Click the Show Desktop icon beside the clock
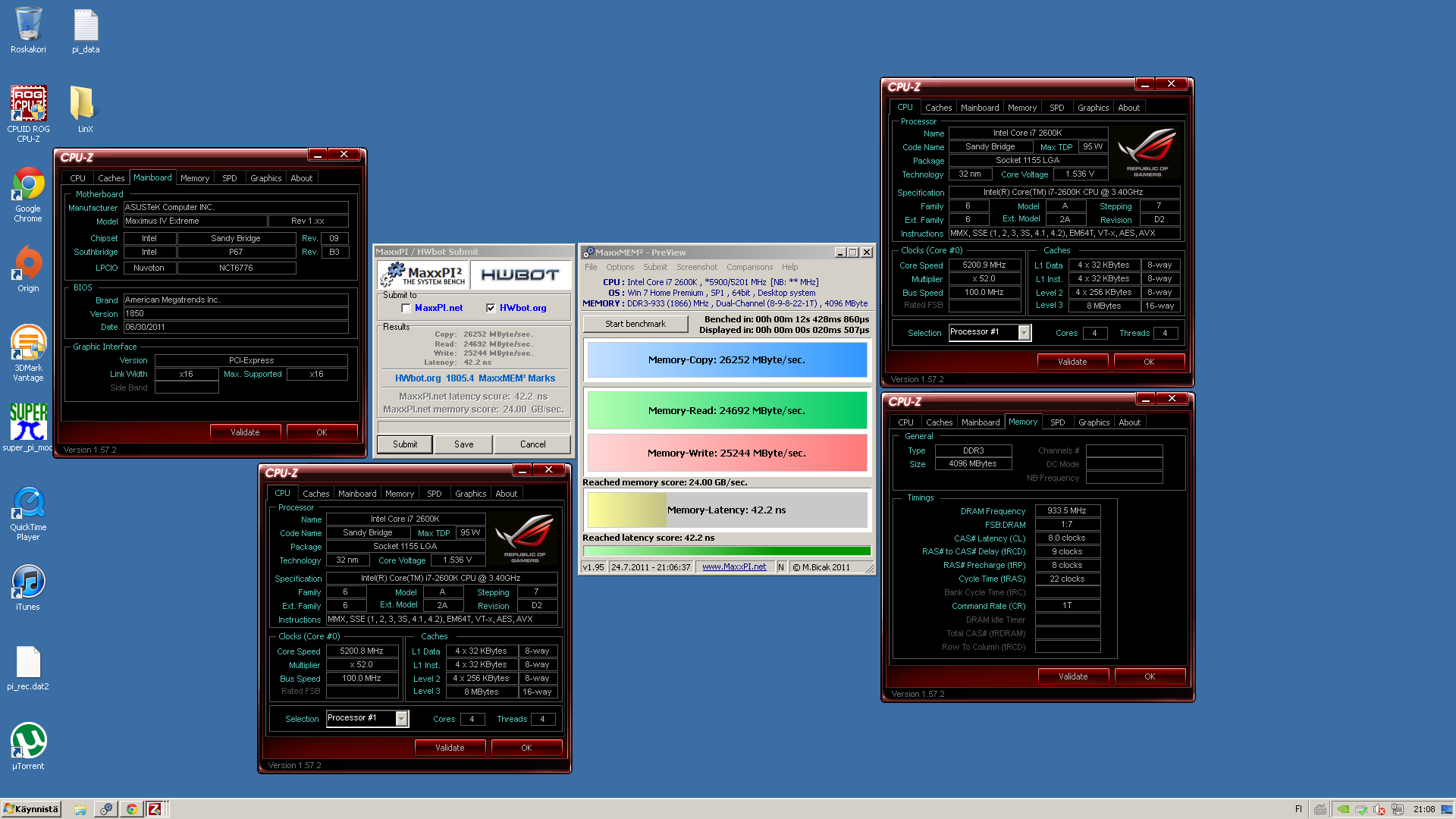 (x=1447, y=809)
